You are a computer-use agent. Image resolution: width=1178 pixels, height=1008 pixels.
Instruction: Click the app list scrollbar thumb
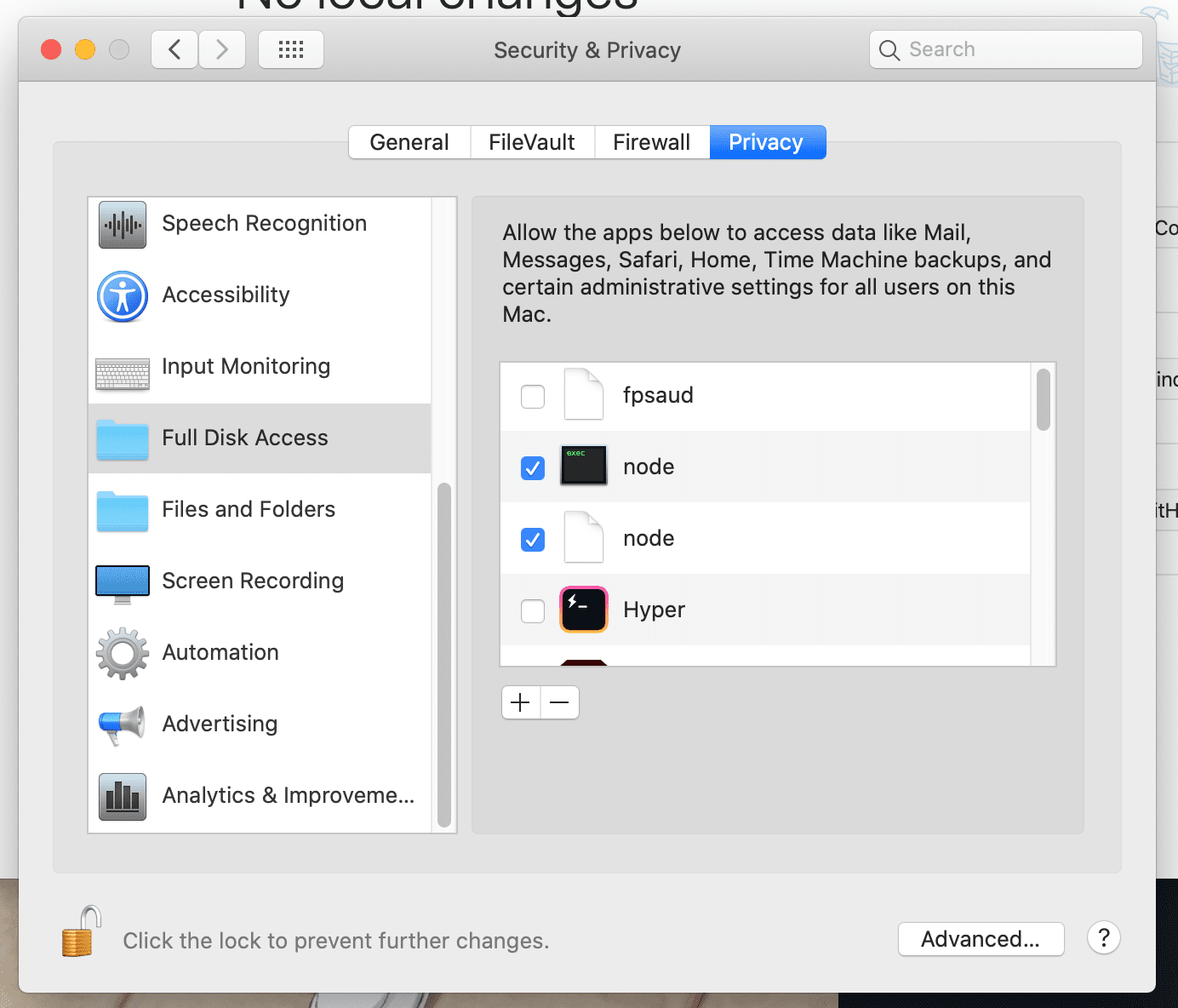point(1044,399)
